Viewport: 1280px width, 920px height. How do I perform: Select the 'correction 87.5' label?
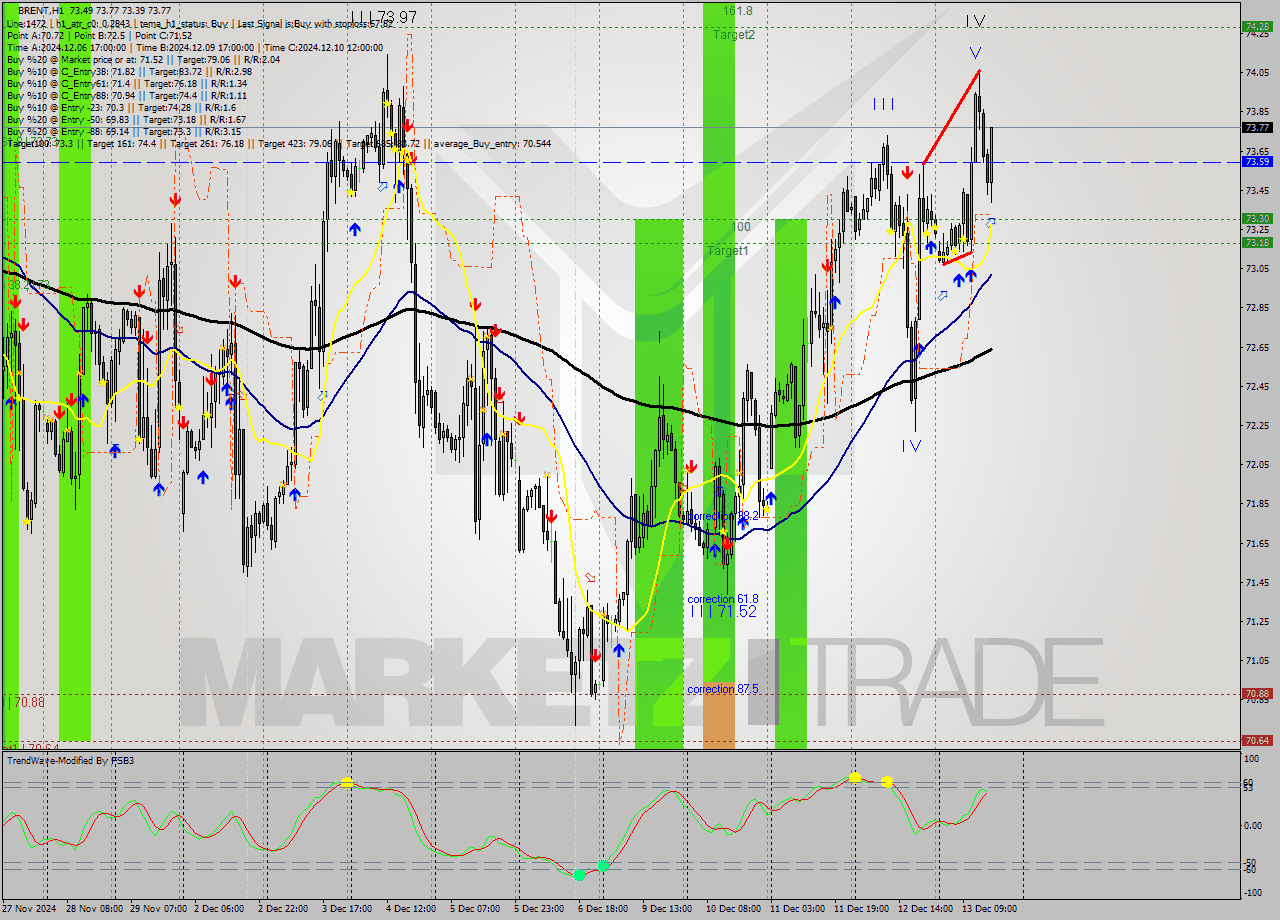point(723,689)
